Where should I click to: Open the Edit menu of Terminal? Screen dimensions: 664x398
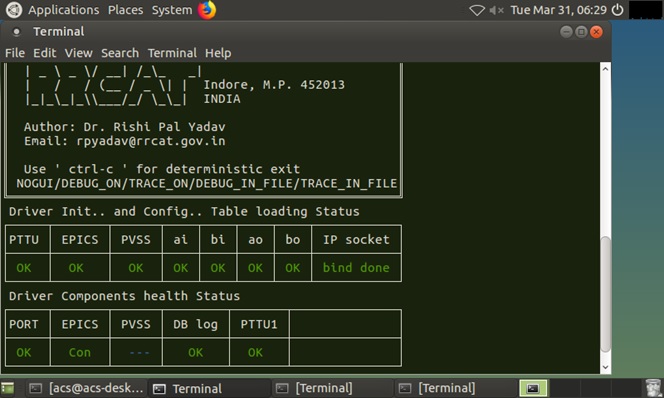(44, 53)
